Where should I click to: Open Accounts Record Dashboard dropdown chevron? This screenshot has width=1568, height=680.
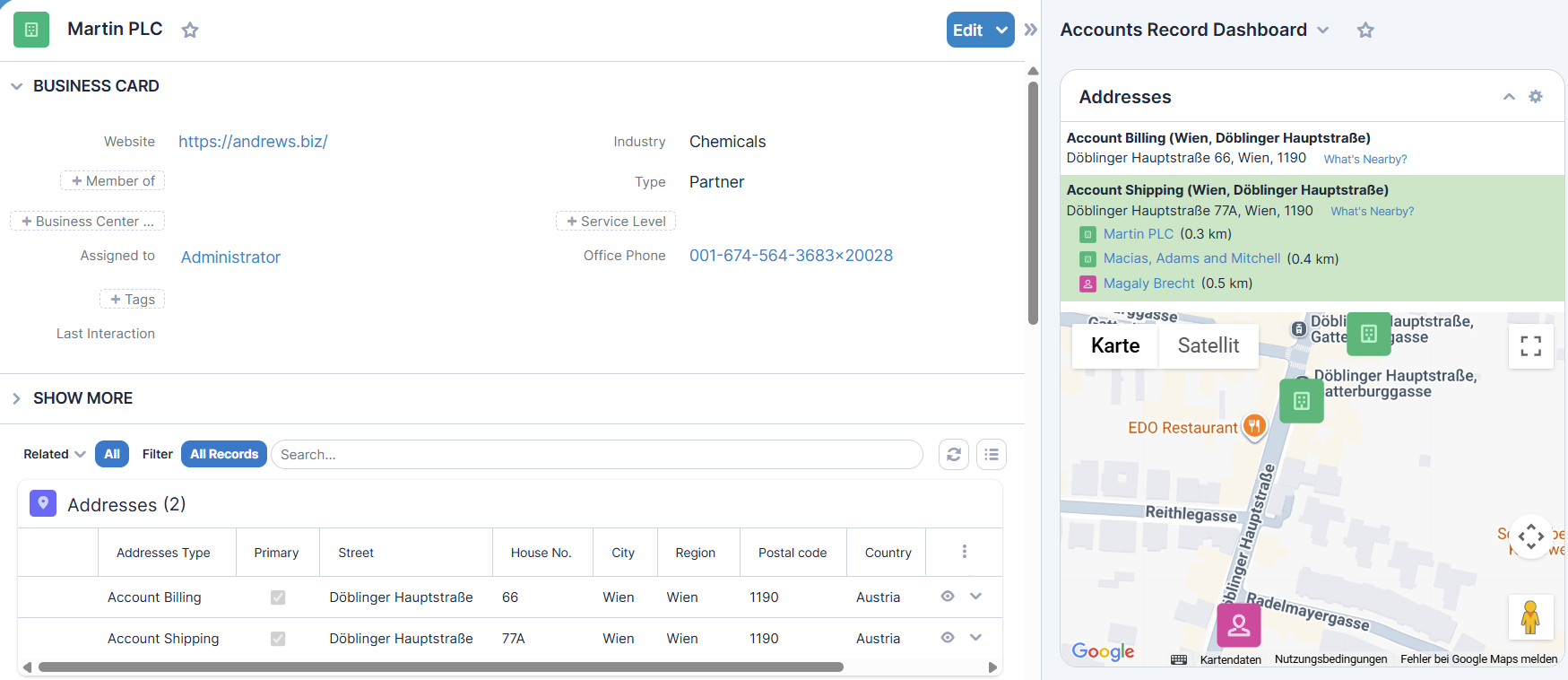[x=1323, y=31]
